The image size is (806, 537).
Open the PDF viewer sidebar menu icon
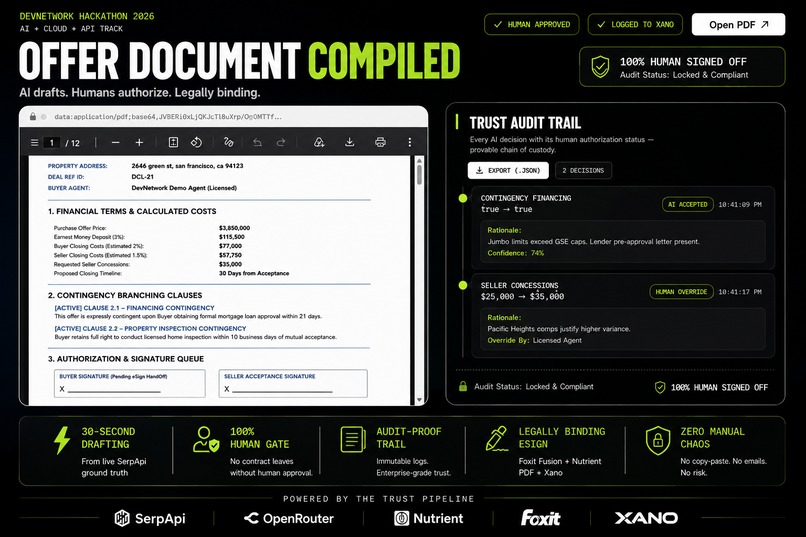tap(34, 143)
